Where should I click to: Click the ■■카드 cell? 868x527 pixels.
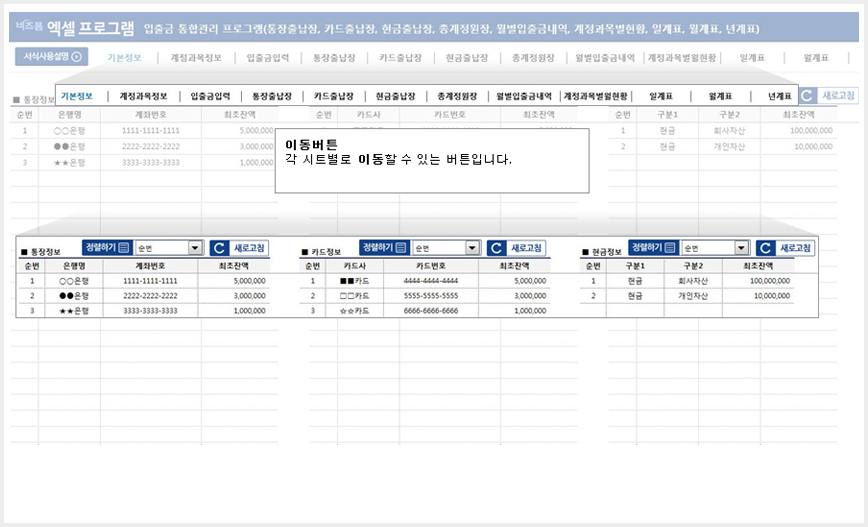click(355, 281)
